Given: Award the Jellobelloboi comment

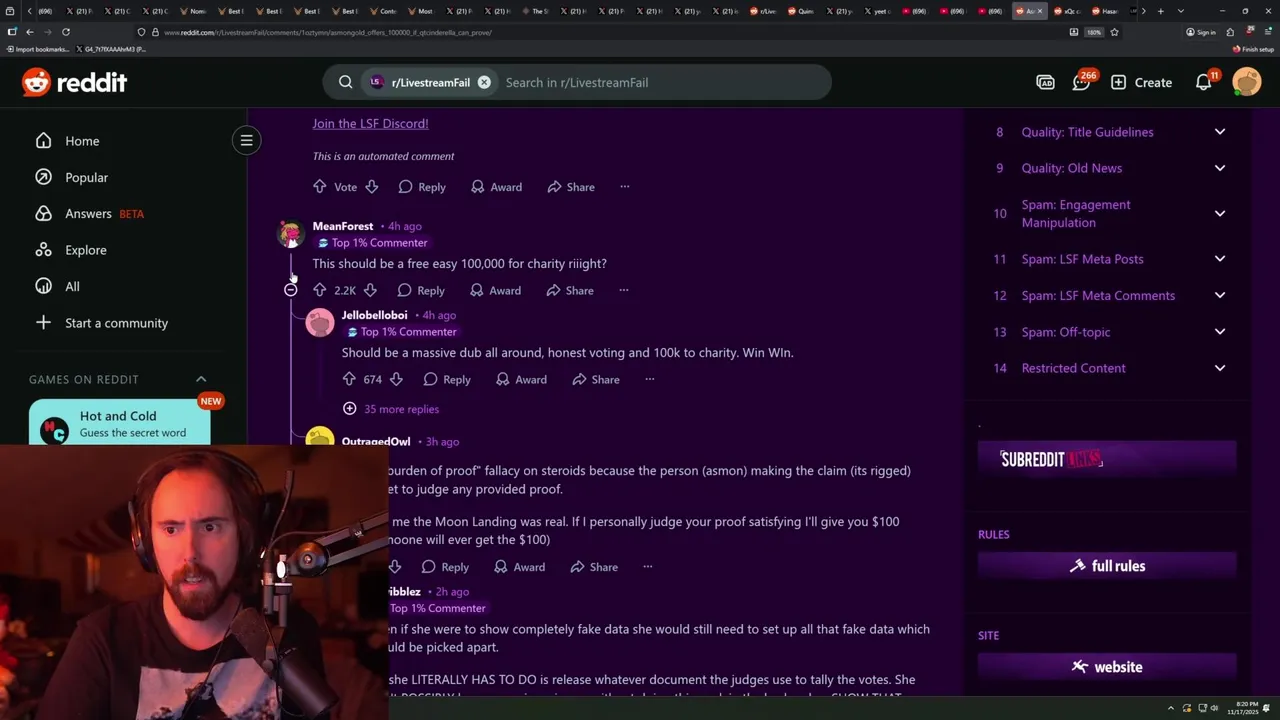Looking at the screenshot, I should [x=521, y=379].
